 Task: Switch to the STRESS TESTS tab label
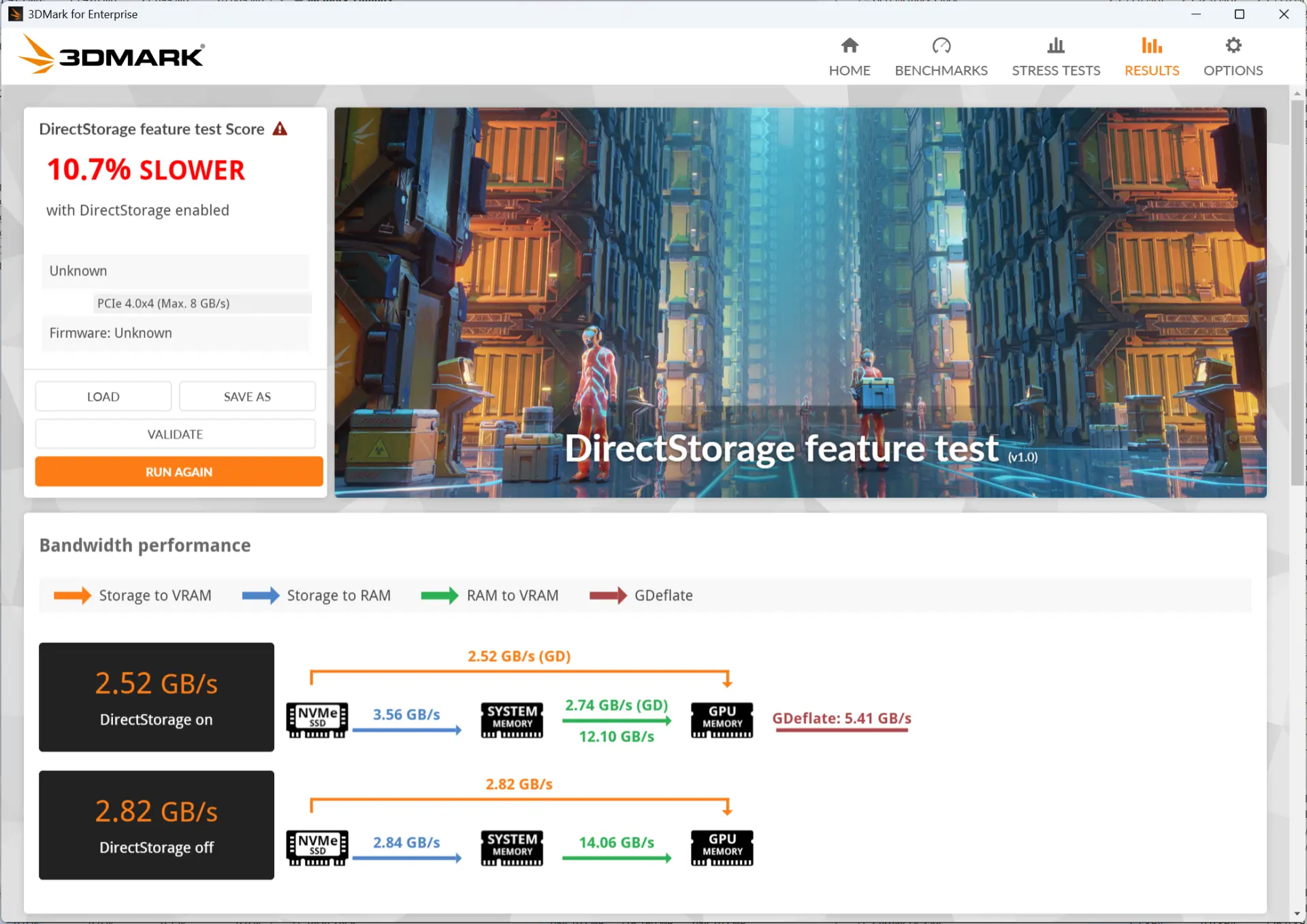click(1056, 70)
